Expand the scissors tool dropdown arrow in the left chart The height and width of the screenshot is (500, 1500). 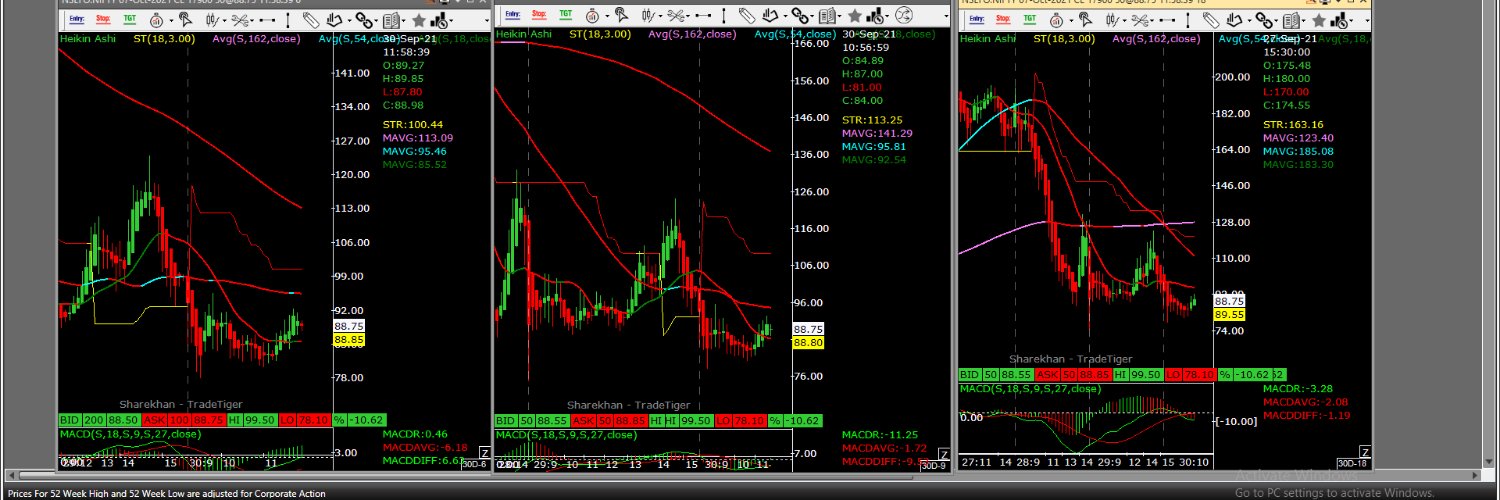(252, 21)
